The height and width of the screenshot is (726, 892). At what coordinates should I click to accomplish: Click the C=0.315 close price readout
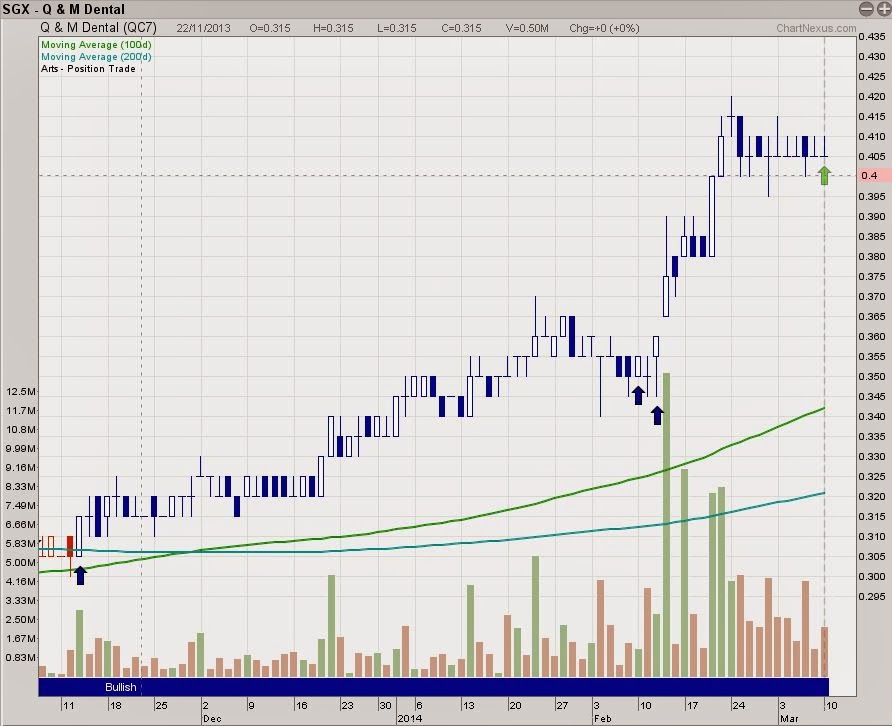point(461,28)
